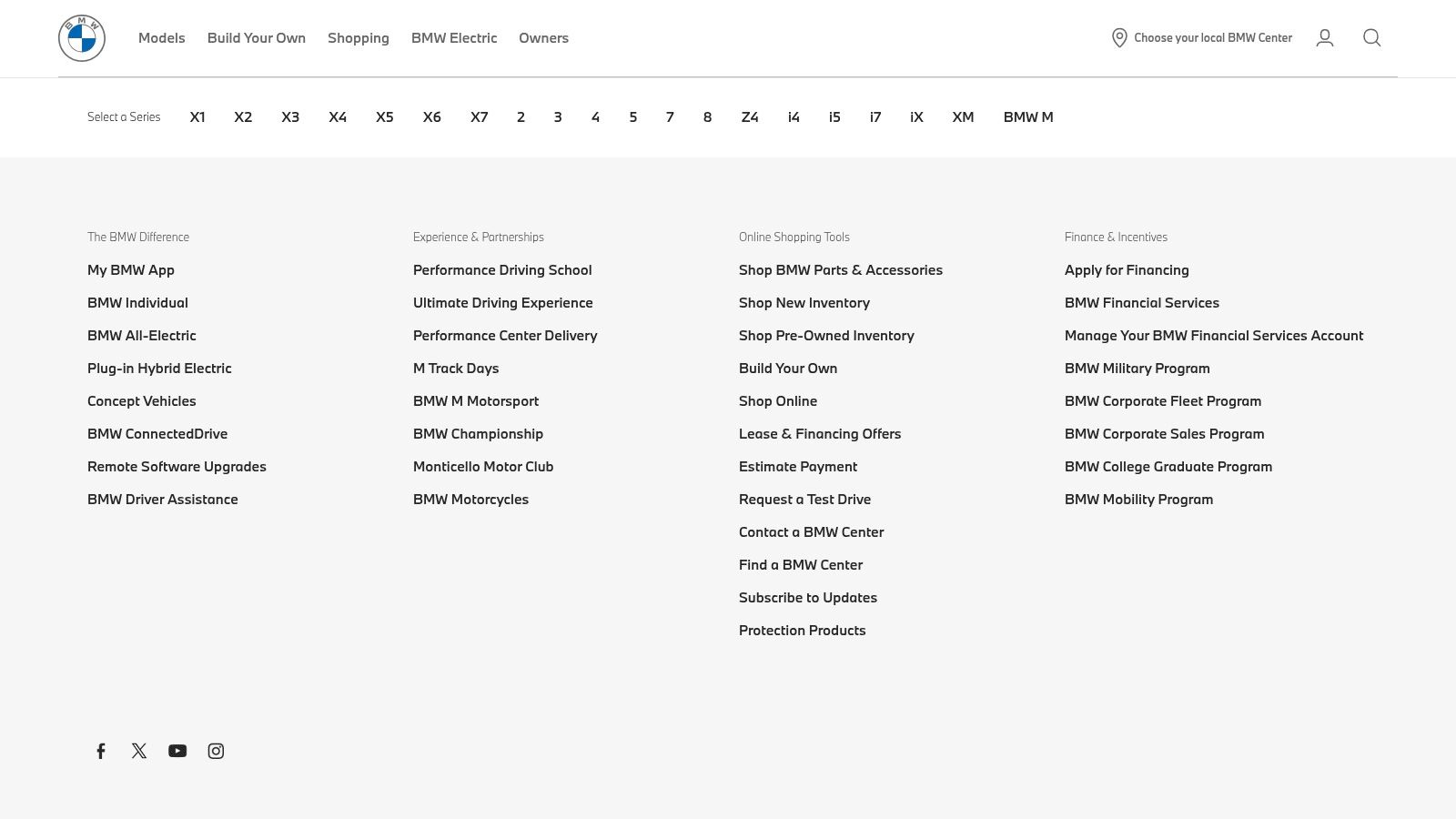Open Ultimate Driving Experience link

pyautogui.click(x=503, y=303)
